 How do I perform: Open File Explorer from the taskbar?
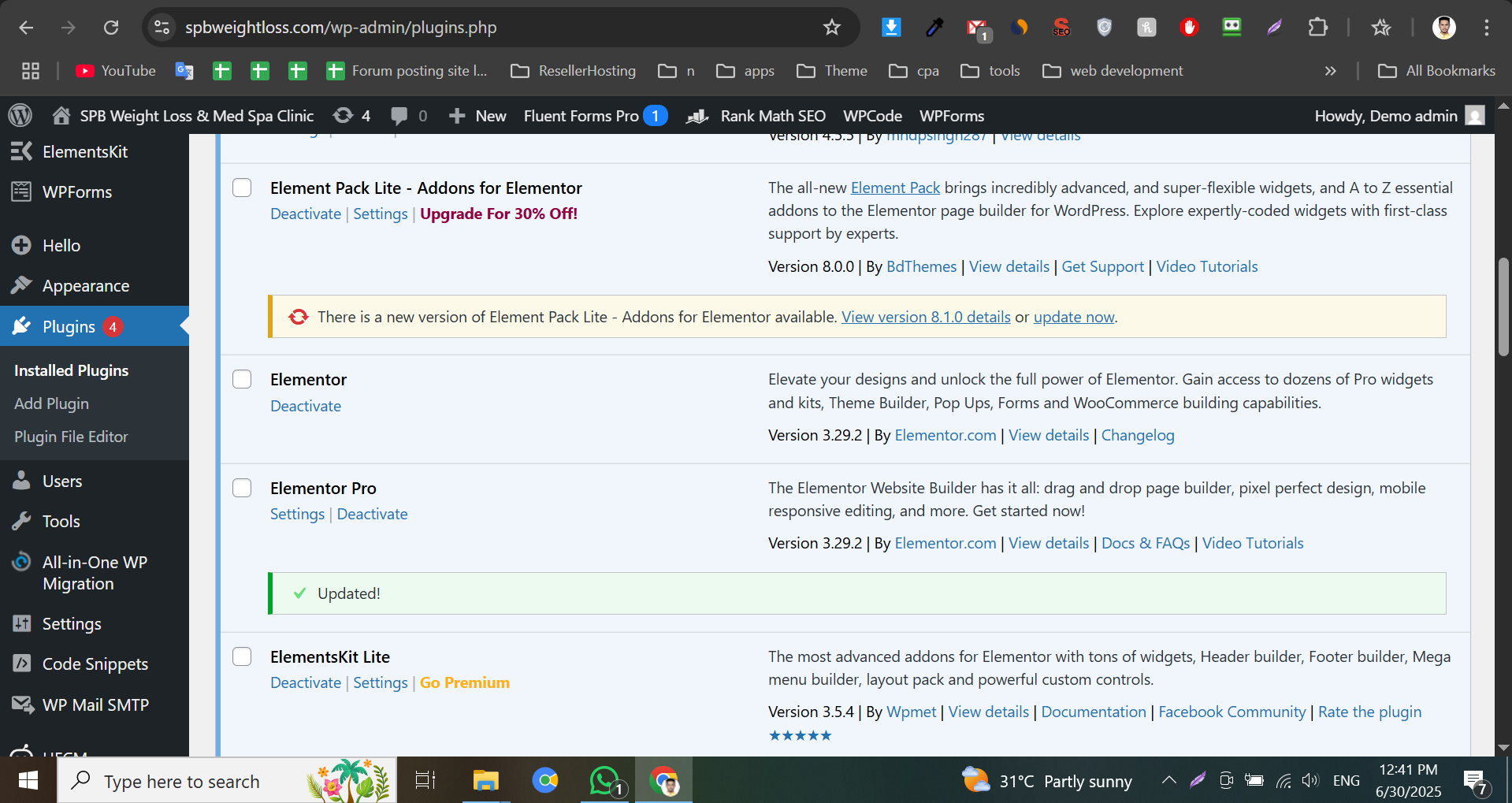[485, 781]
